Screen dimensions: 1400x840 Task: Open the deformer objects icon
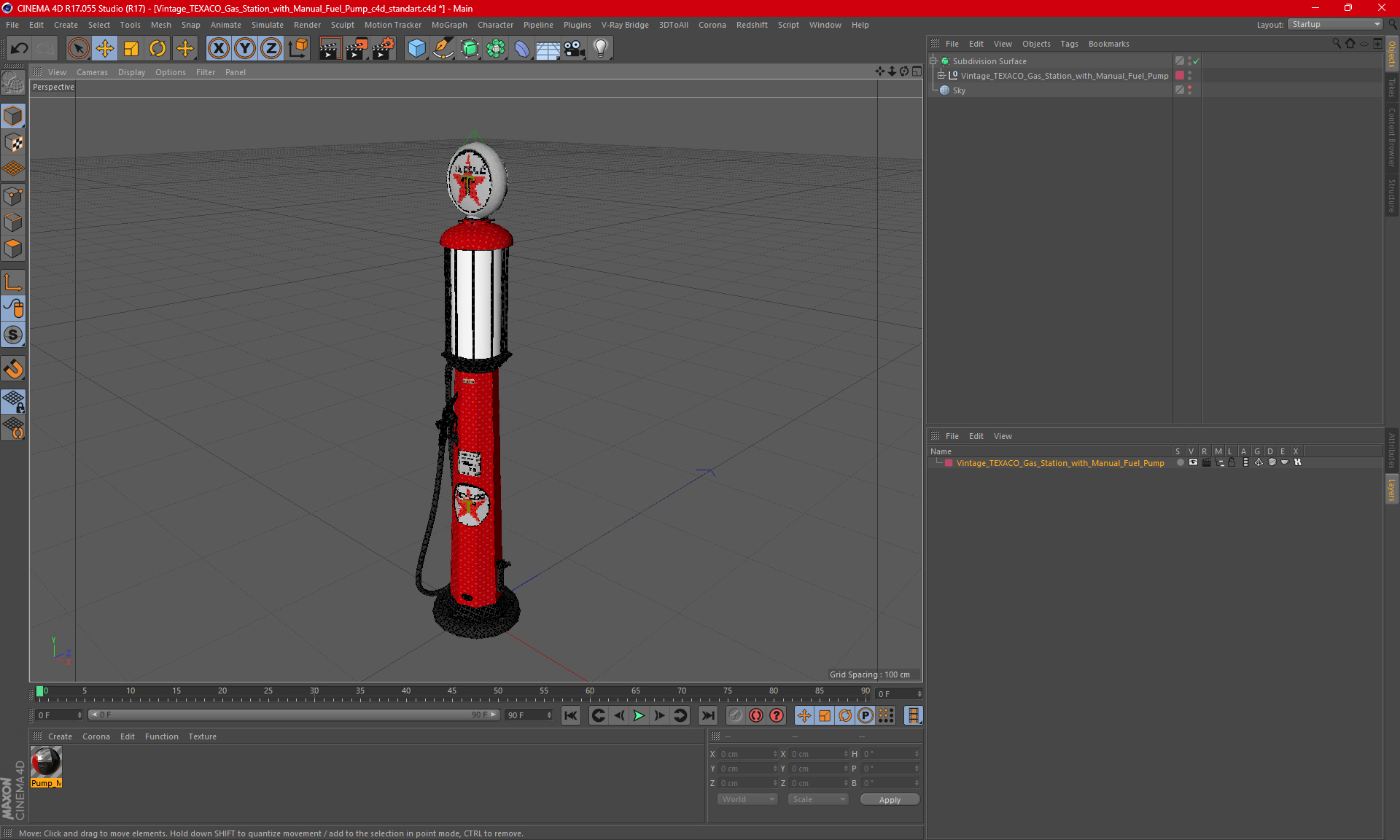[x=522, y=48]
